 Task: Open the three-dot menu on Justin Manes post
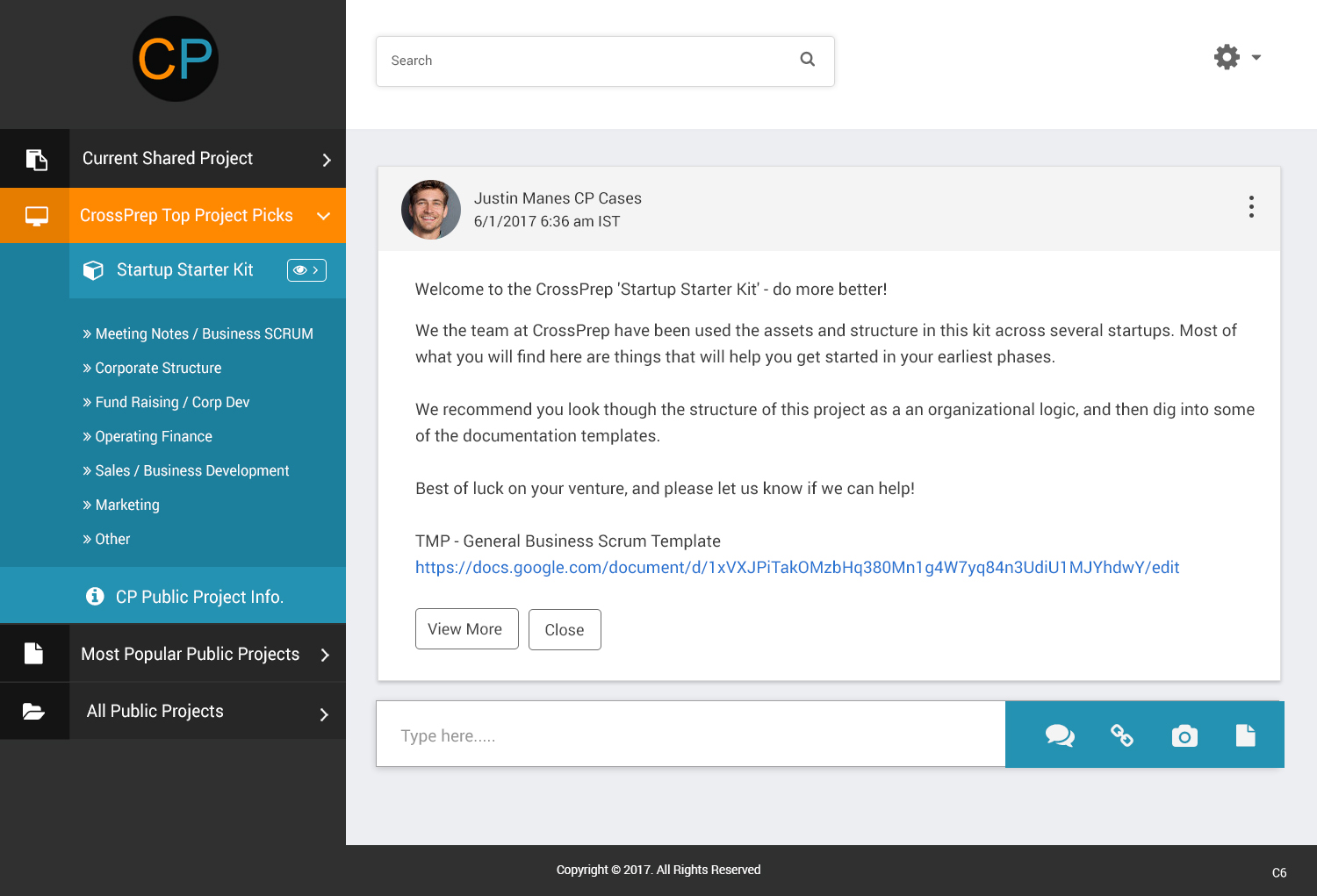1251,206
